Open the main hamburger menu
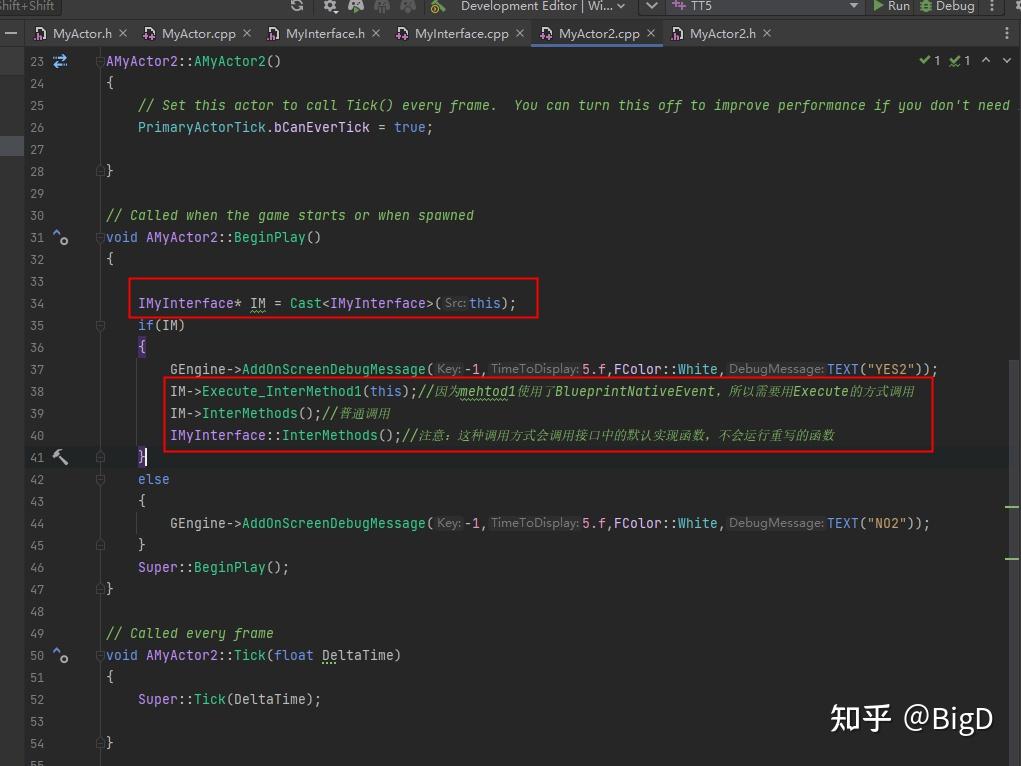 tap(11, 32)
